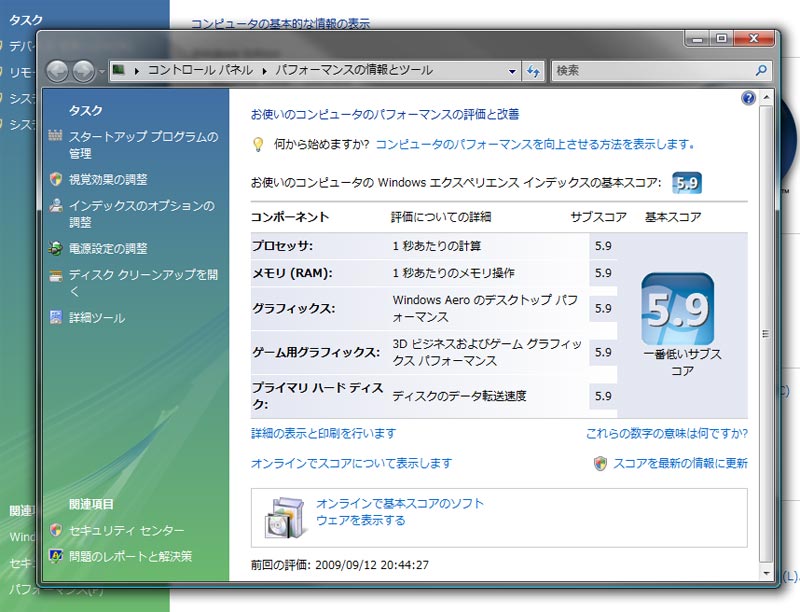This screenshot has height=612, width=800.
Task: Click the back navigation arrow button
Action: pyautogui.click(x=58, y=71)
